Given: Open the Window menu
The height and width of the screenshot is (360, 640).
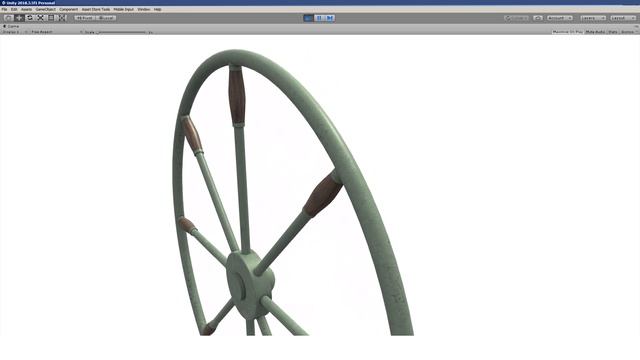Looking at the screenshot, I should (144, 9).
